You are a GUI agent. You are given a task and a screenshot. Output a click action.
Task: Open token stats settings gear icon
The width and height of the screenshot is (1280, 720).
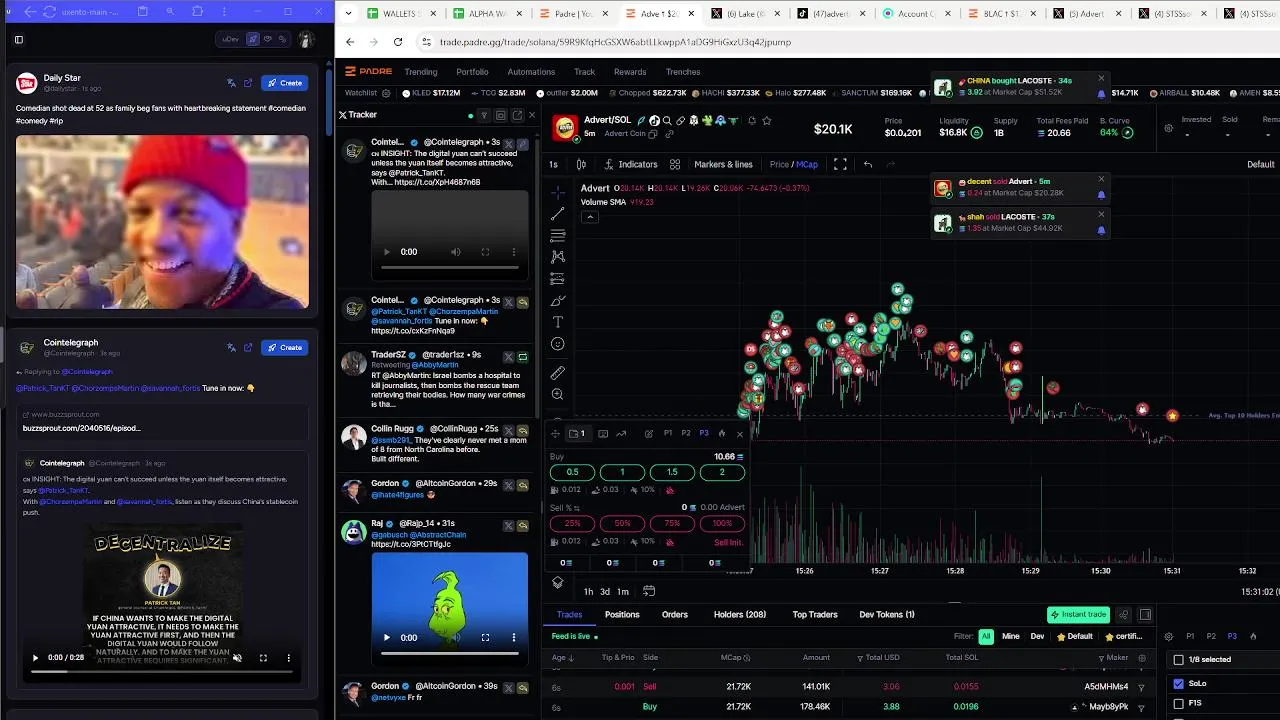1168,128
